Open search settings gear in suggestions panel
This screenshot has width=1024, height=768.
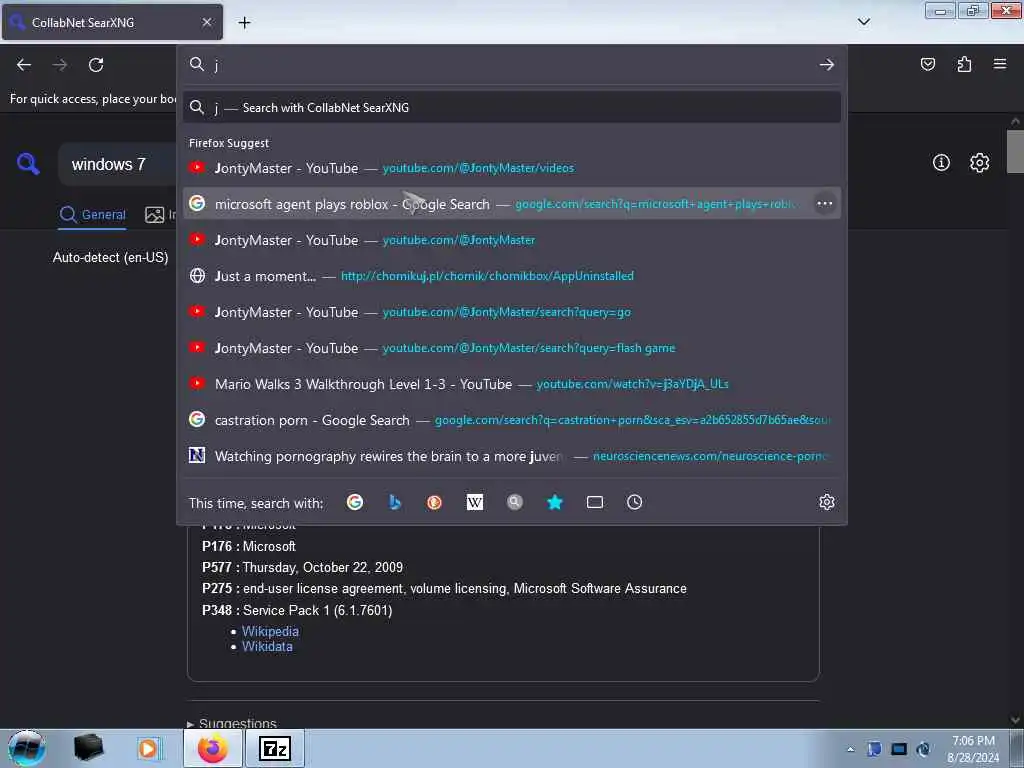pos(827,502)
